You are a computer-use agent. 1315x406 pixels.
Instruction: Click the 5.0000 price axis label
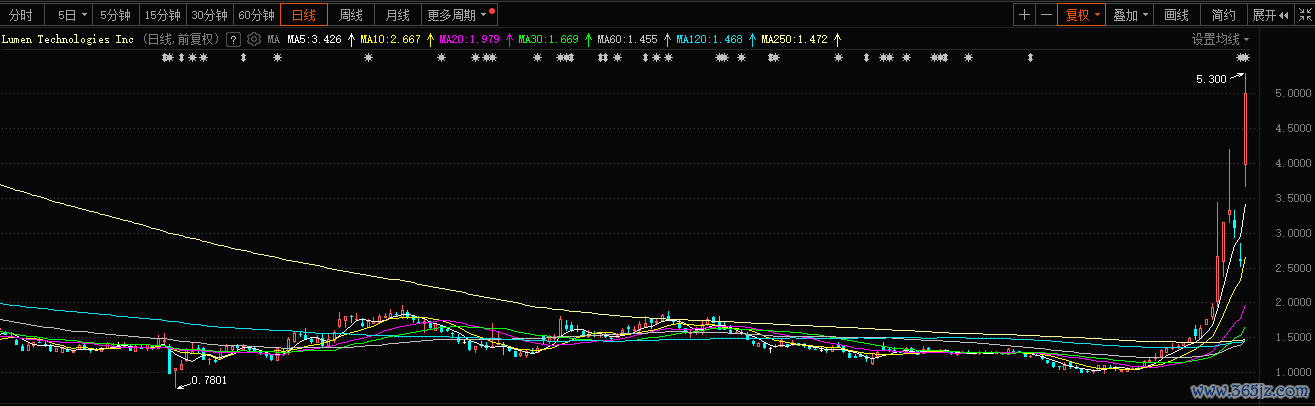pyautogui.click(x=1291, y=94)
